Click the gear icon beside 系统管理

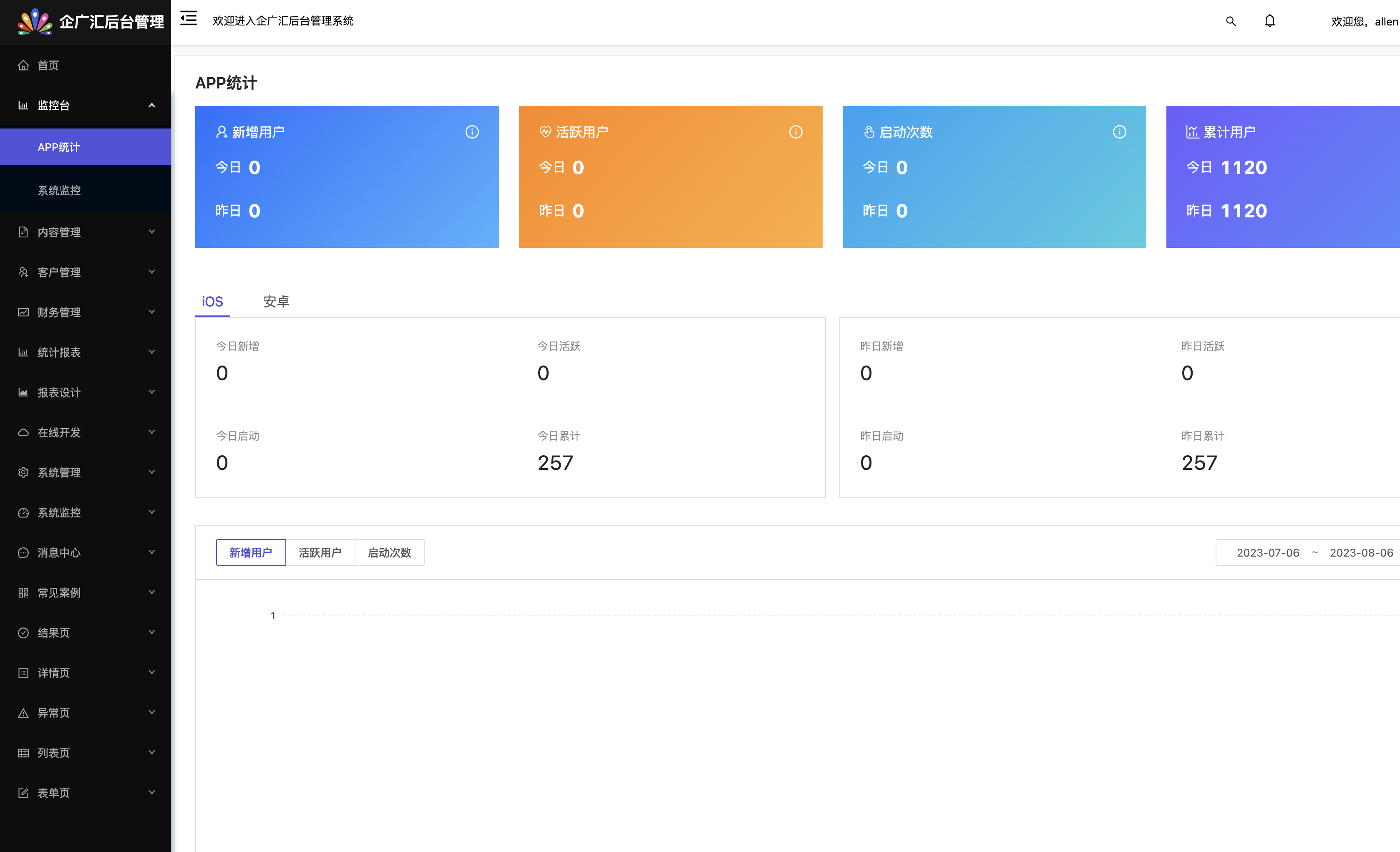(x=23, y=472)
